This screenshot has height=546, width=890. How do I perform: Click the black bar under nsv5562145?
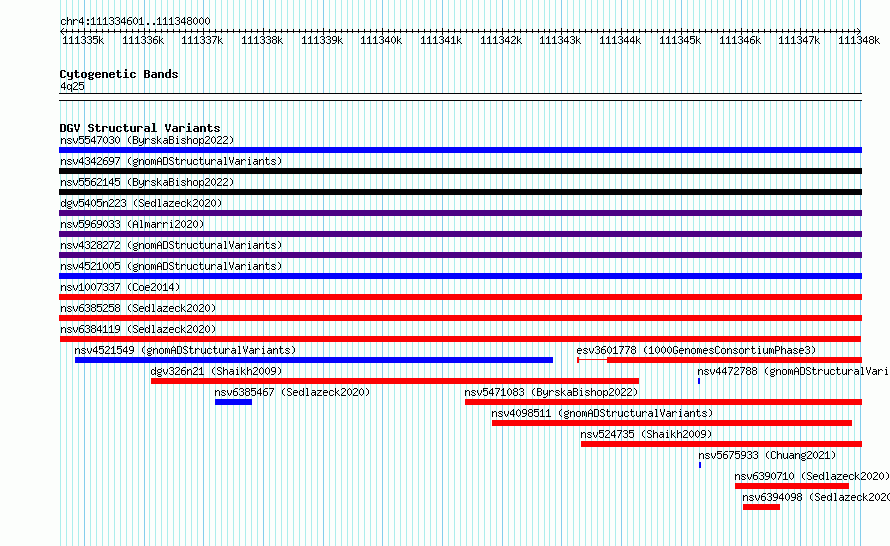click(x=460, y=192)
